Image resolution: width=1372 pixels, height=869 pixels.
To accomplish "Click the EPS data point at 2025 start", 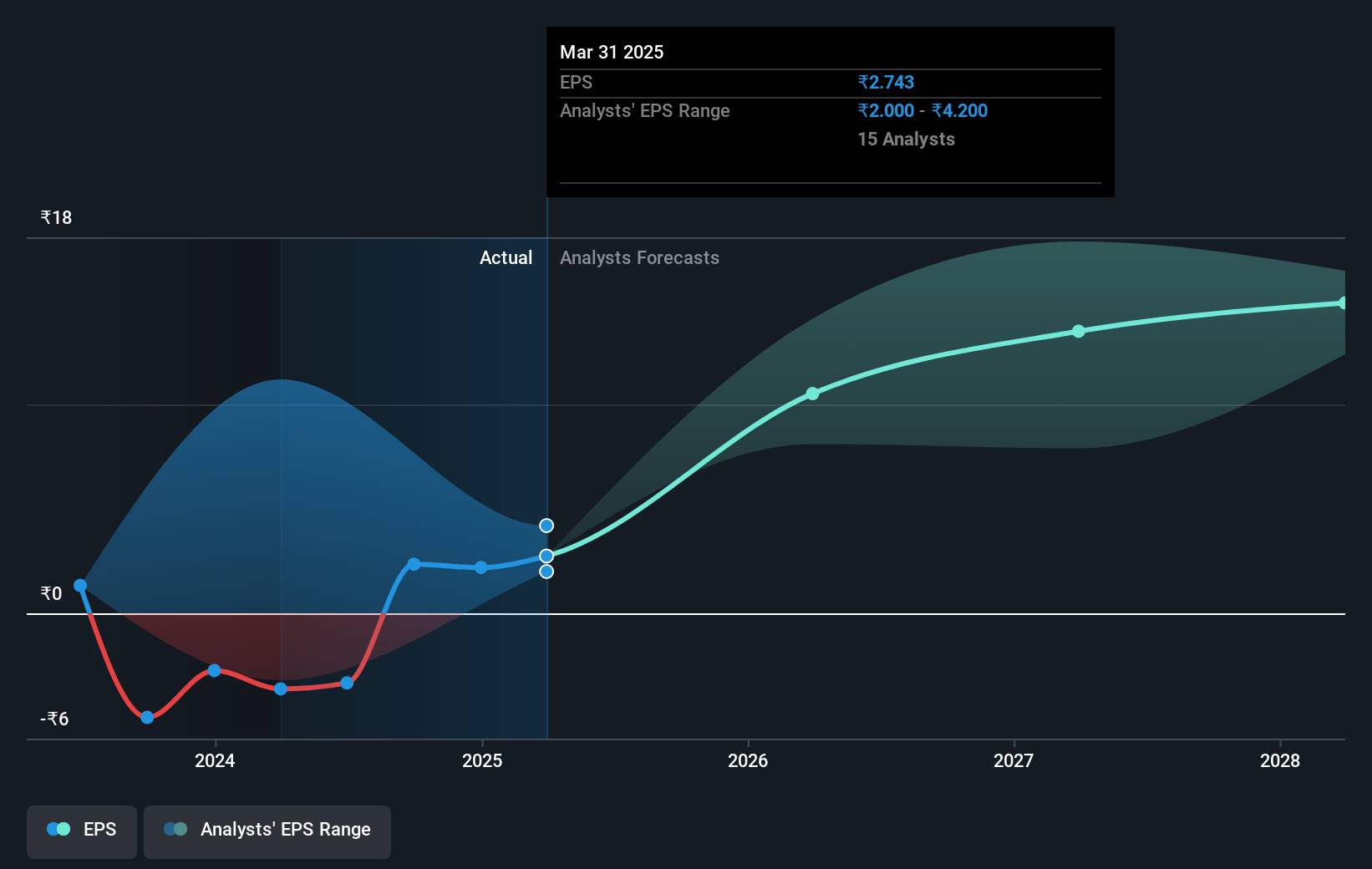I will 480,567.
